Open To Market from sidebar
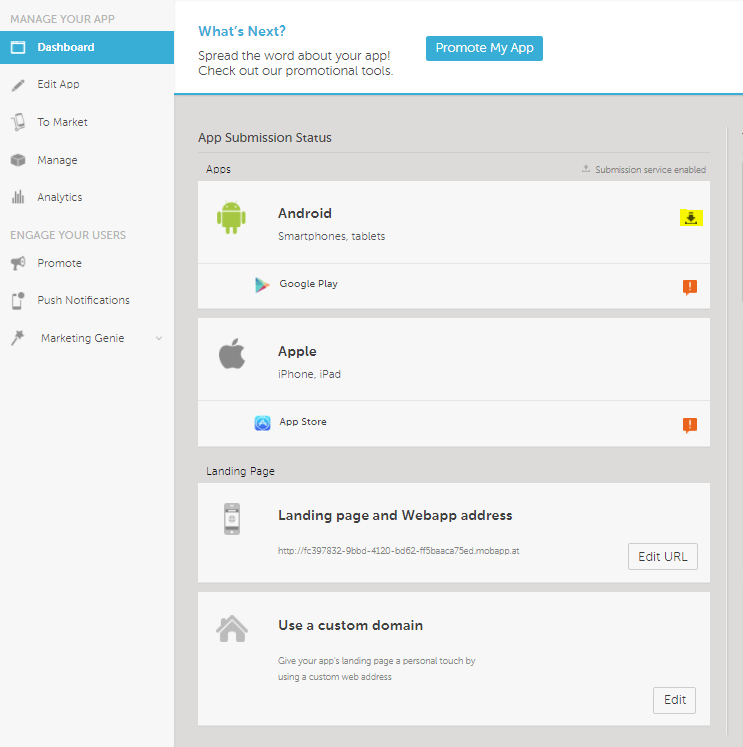Image resolution: width=743 pixels, height=747 pixels. [x=62, y=122]
